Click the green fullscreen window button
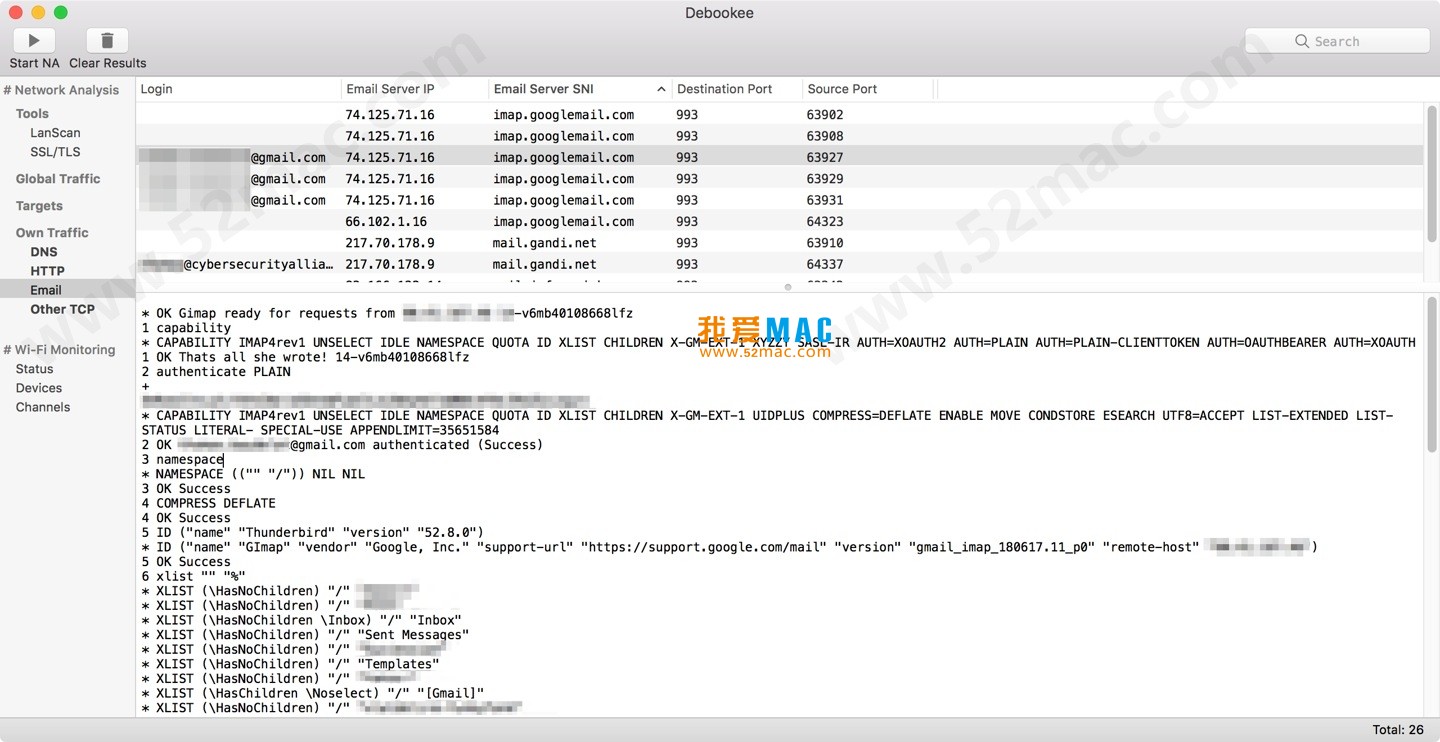The height and width of the screenshot is (742, 1440). pyautogui.click(x=60, y=13)
